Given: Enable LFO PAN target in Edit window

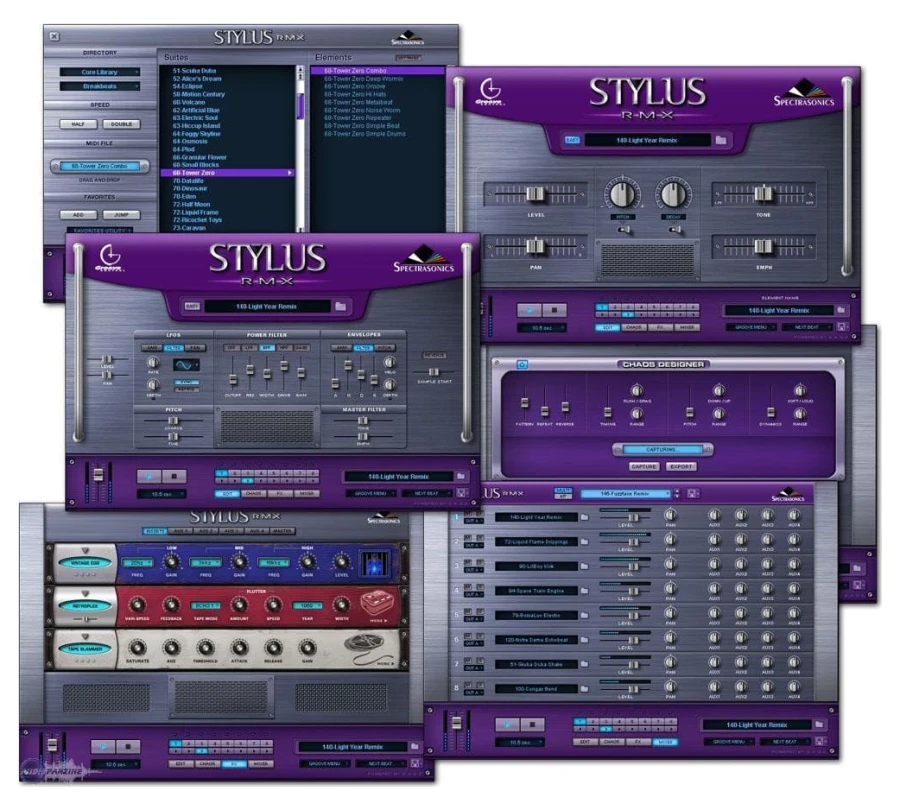Looking at the screenshot, I should pyautogui.click(x=195, y=348).
